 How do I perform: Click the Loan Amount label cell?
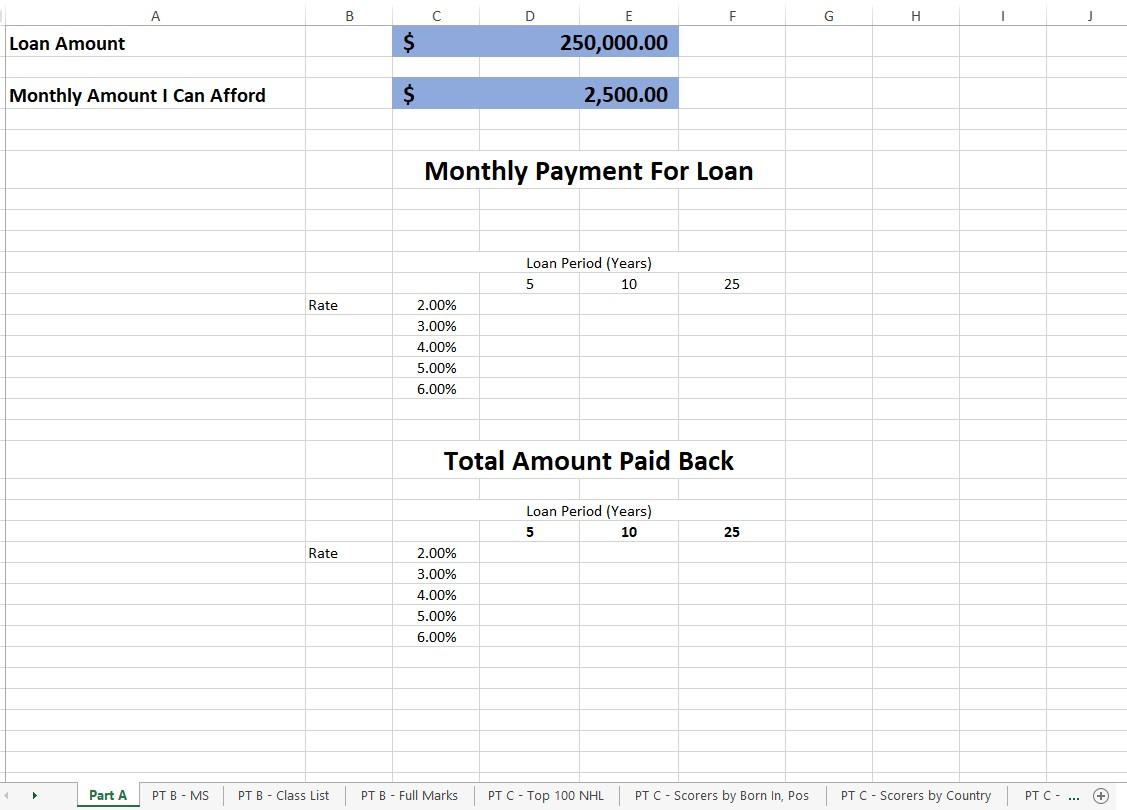tap(66, 42)
